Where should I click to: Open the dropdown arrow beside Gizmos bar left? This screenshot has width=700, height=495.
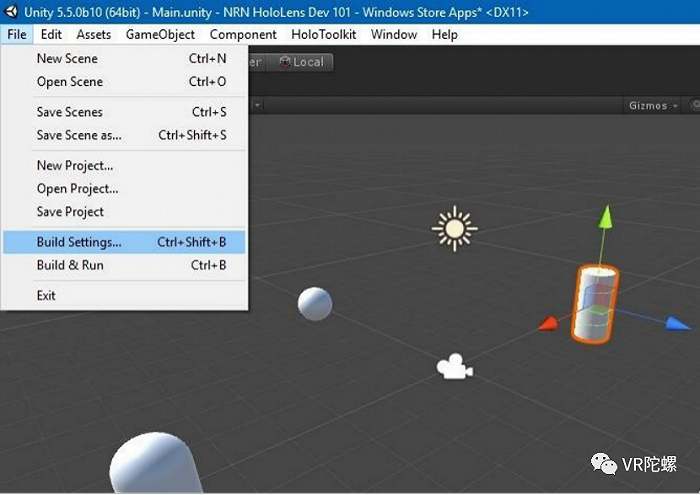click(257, 105)
